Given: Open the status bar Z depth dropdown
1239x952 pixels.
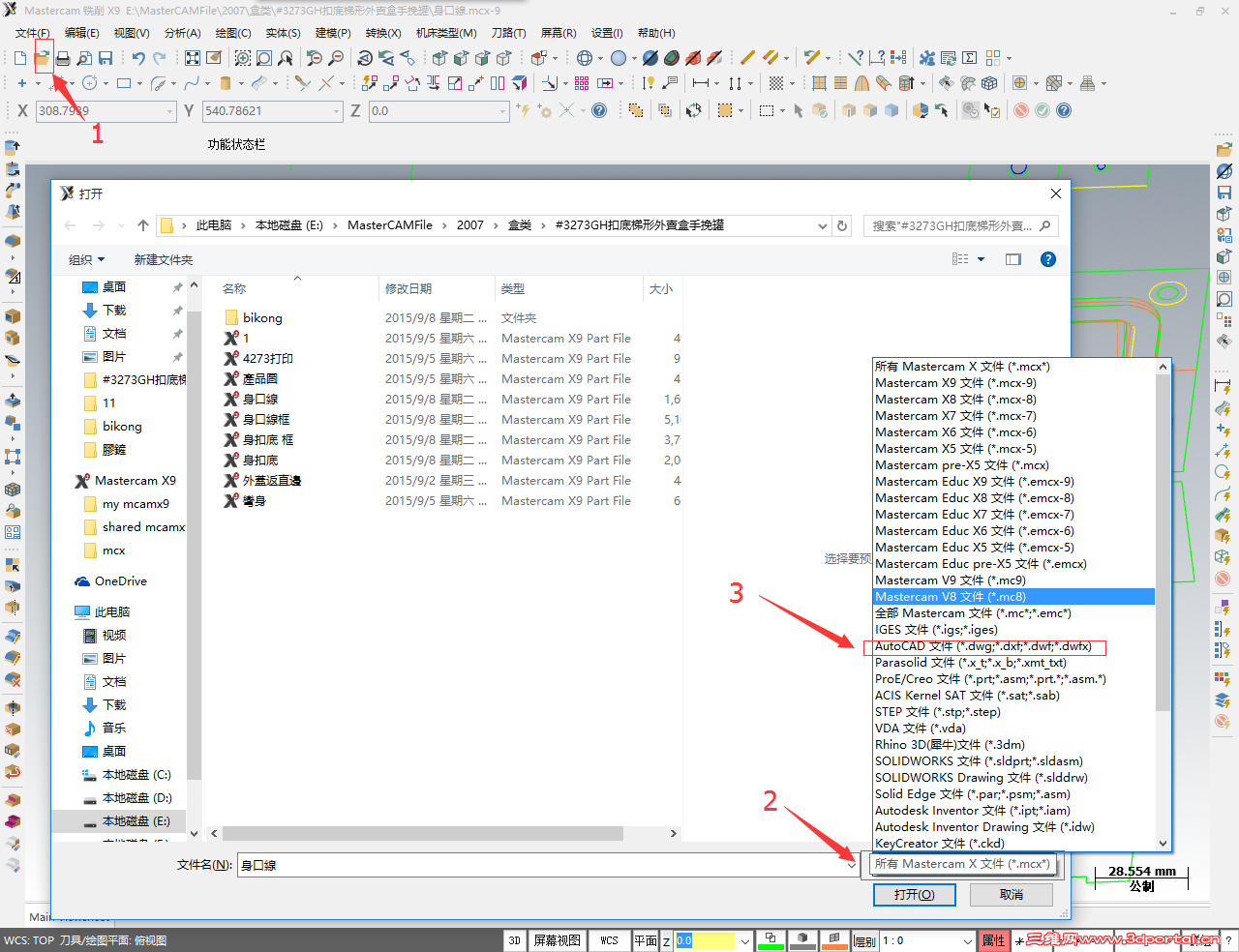Looking at the screenshot, I should [x=744, y=940].
